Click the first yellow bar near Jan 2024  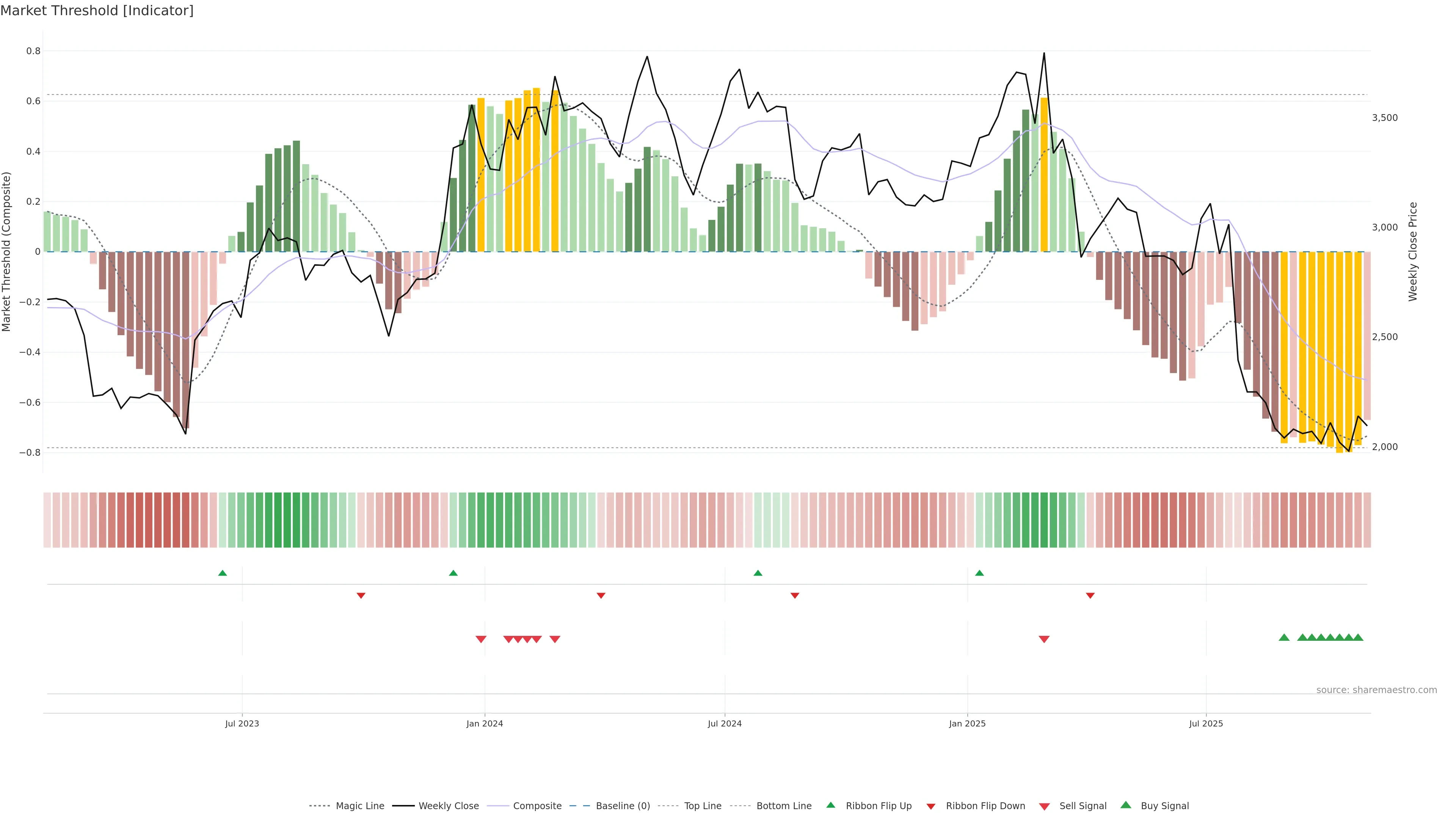point(481,175)
